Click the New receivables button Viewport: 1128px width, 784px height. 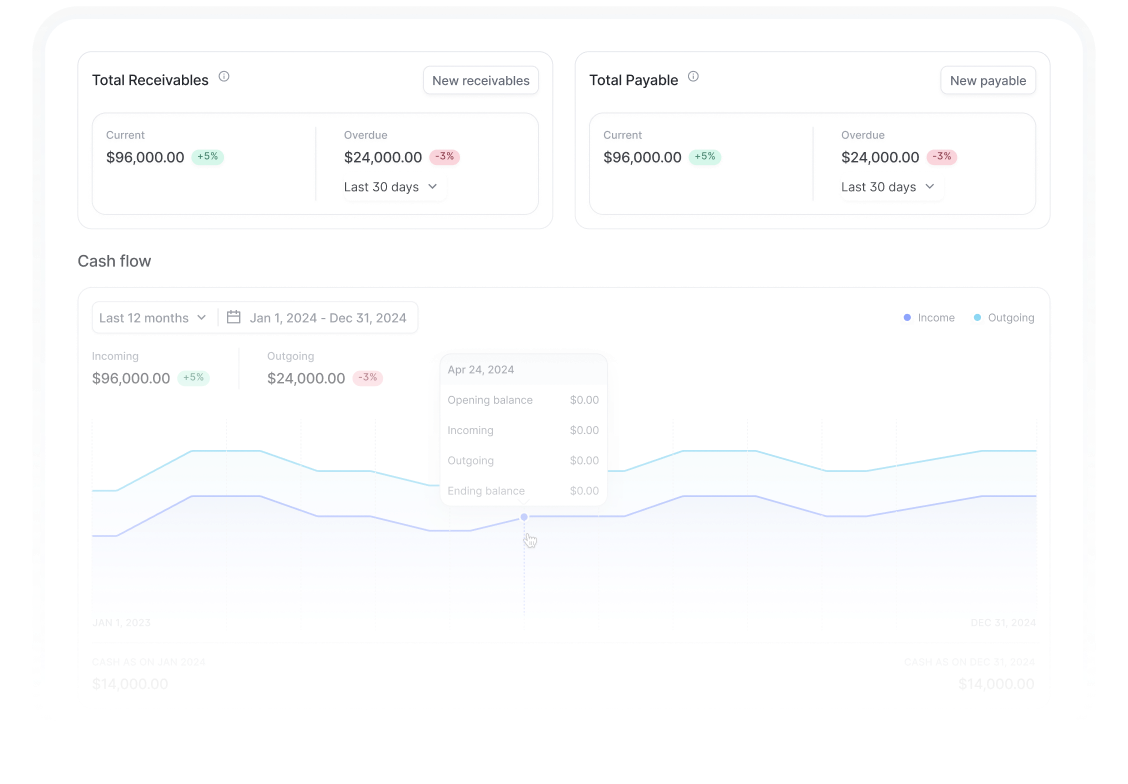(481, 80)
